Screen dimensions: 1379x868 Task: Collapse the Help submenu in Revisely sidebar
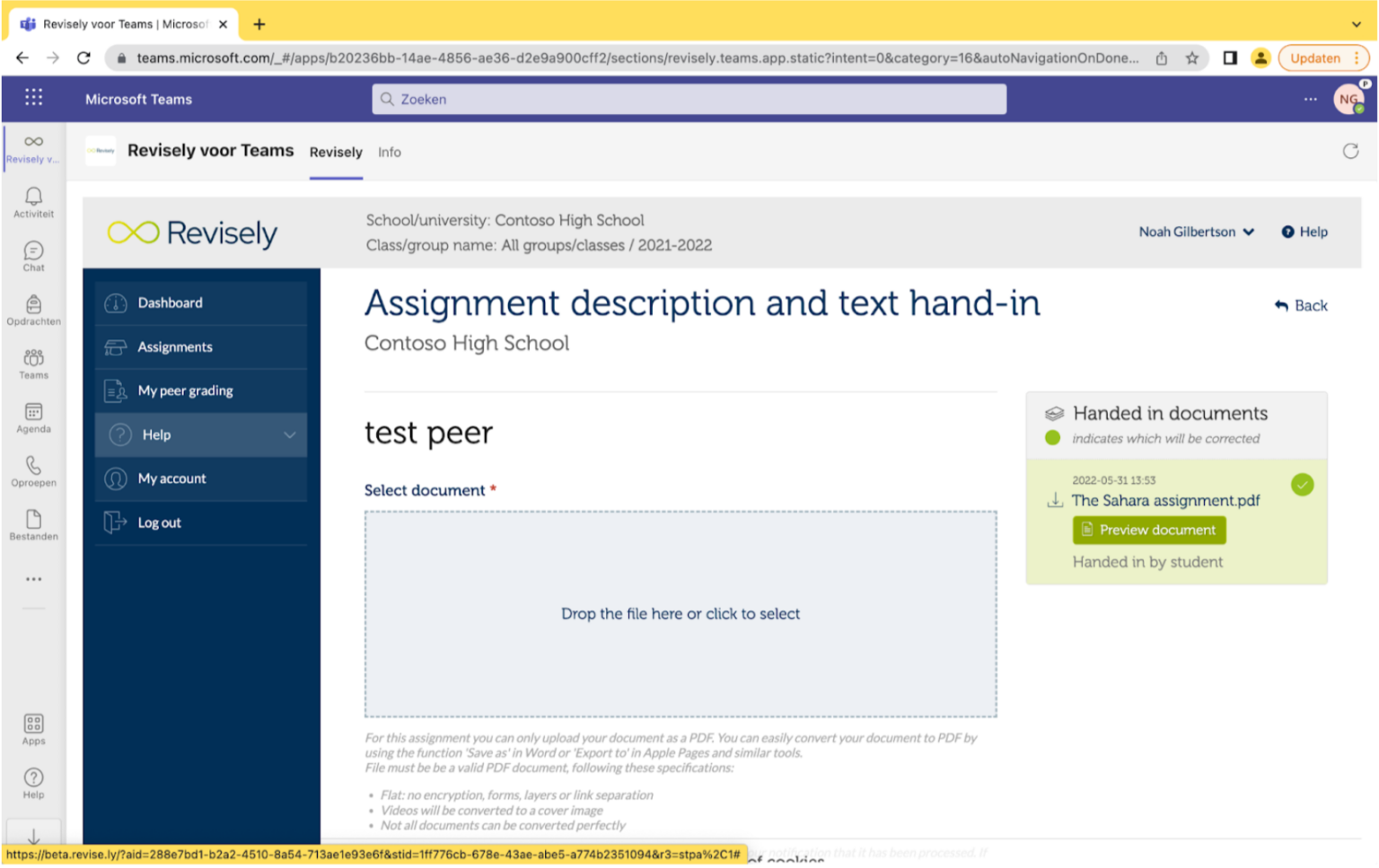click(x=289, y=434)
